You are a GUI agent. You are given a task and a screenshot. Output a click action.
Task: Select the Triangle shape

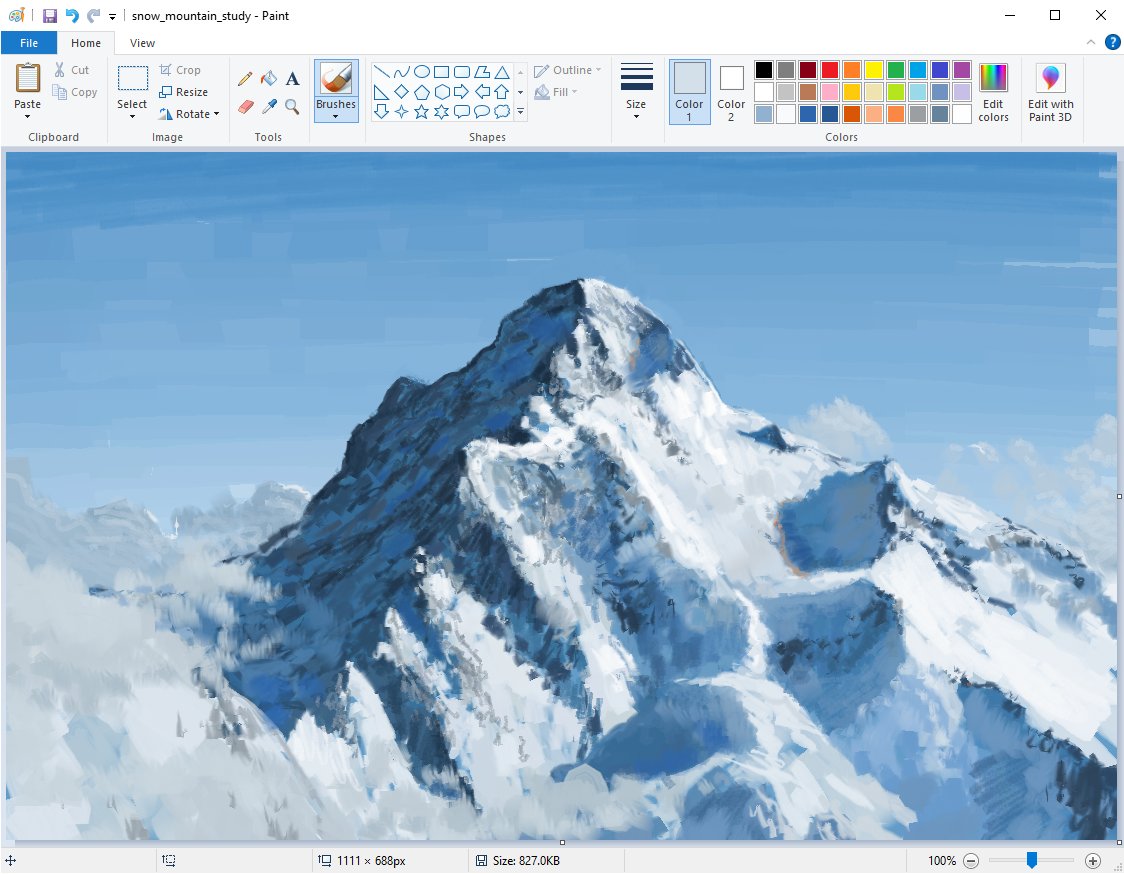(502, 72)
